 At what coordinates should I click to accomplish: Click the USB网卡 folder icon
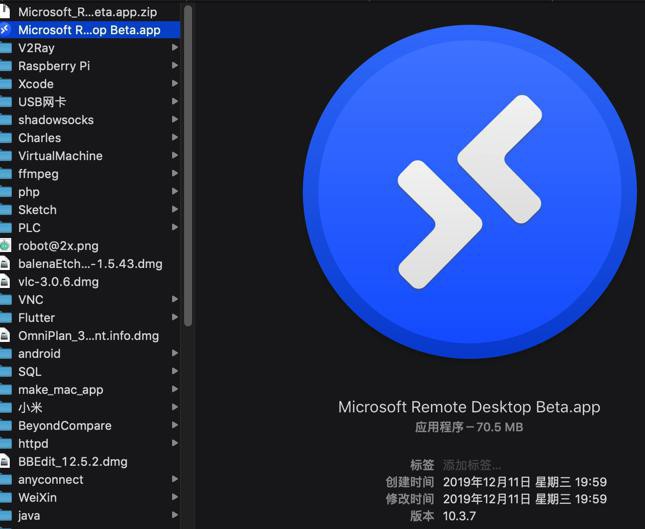[x=5, y=102]
